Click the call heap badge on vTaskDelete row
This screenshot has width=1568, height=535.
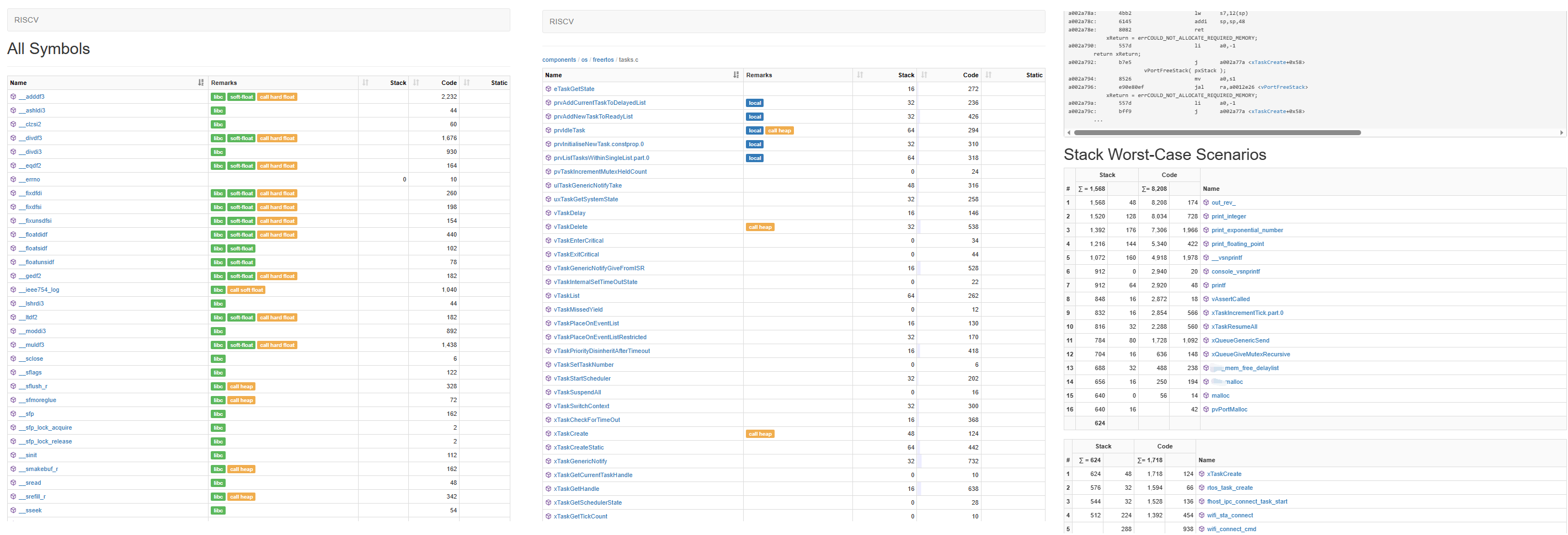(760, 227)
